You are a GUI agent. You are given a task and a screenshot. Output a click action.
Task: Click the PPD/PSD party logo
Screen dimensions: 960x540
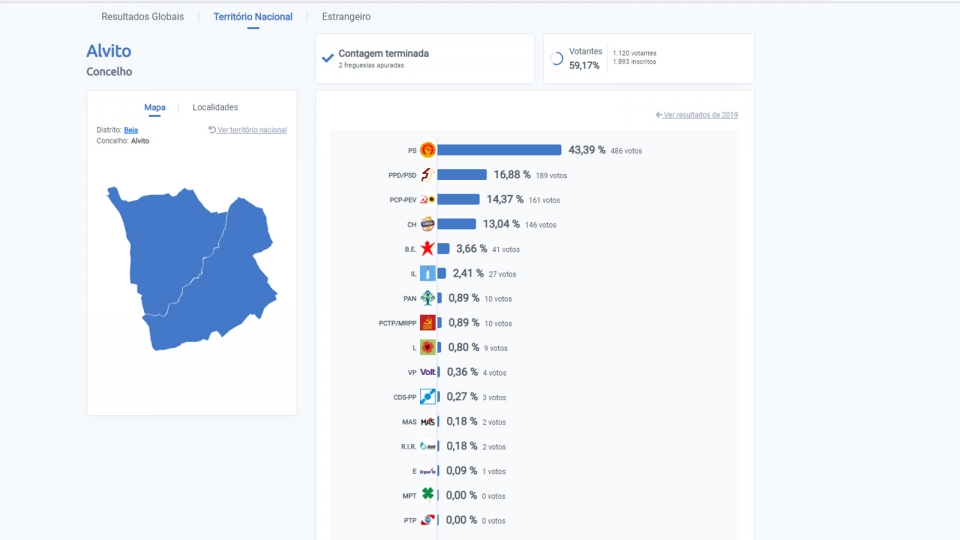(x=427, y=175)
